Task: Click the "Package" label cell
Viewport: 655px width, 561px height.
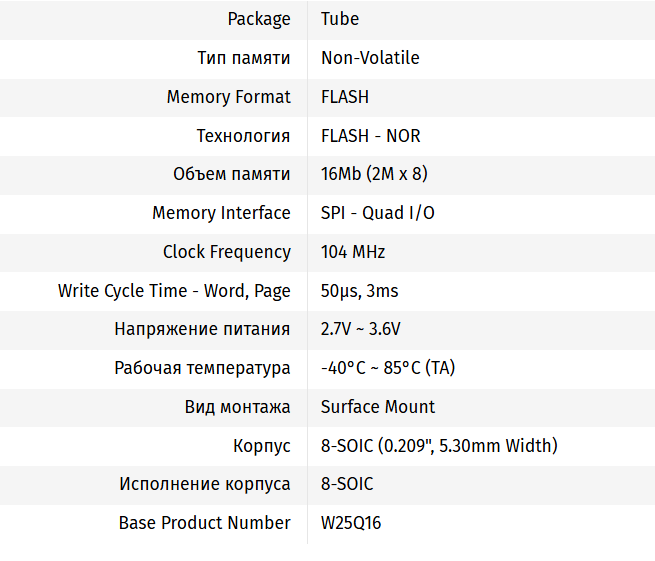Action: (259, 19)
